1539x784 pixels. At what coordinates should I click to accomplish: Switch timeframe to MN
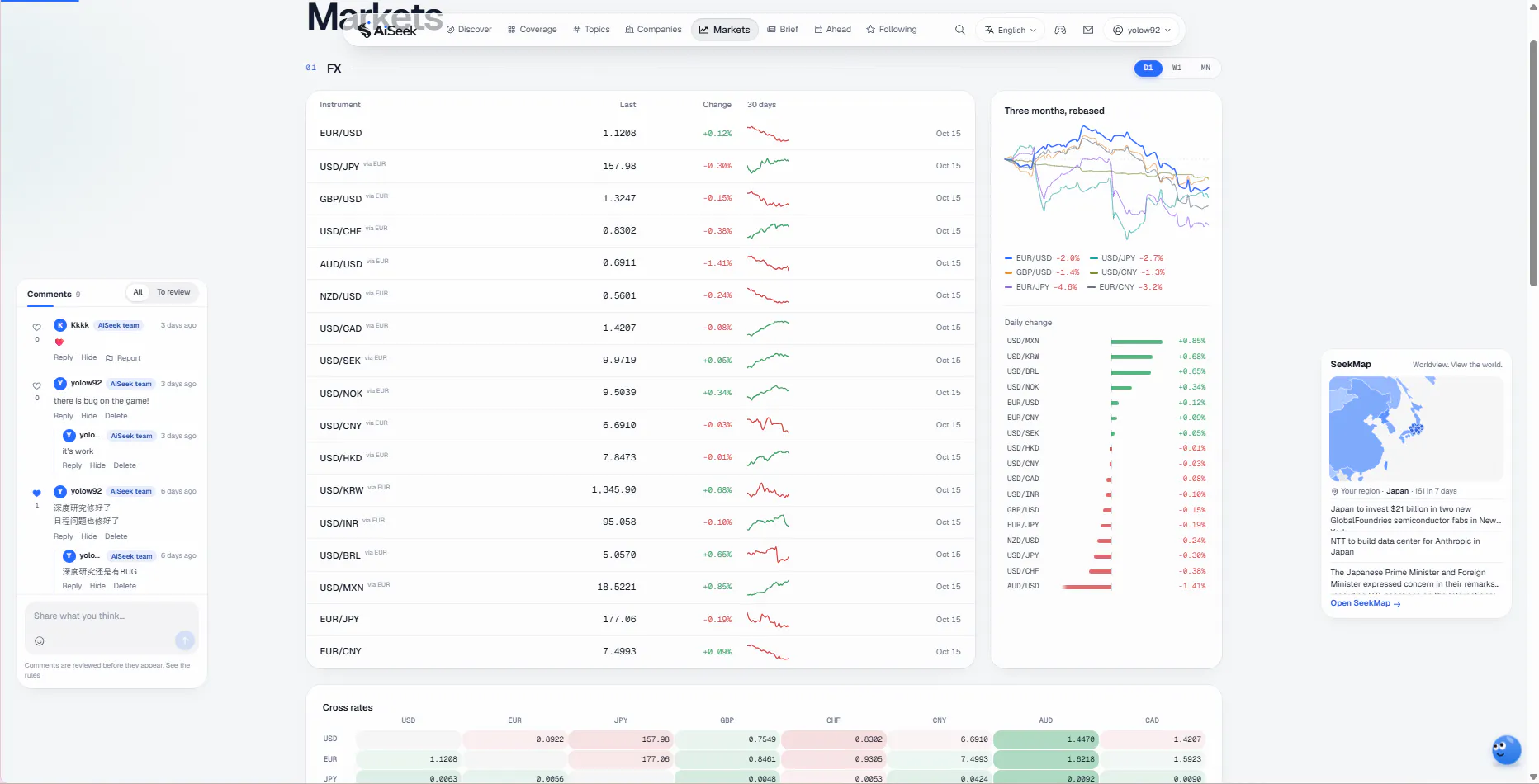[1205, 68]
